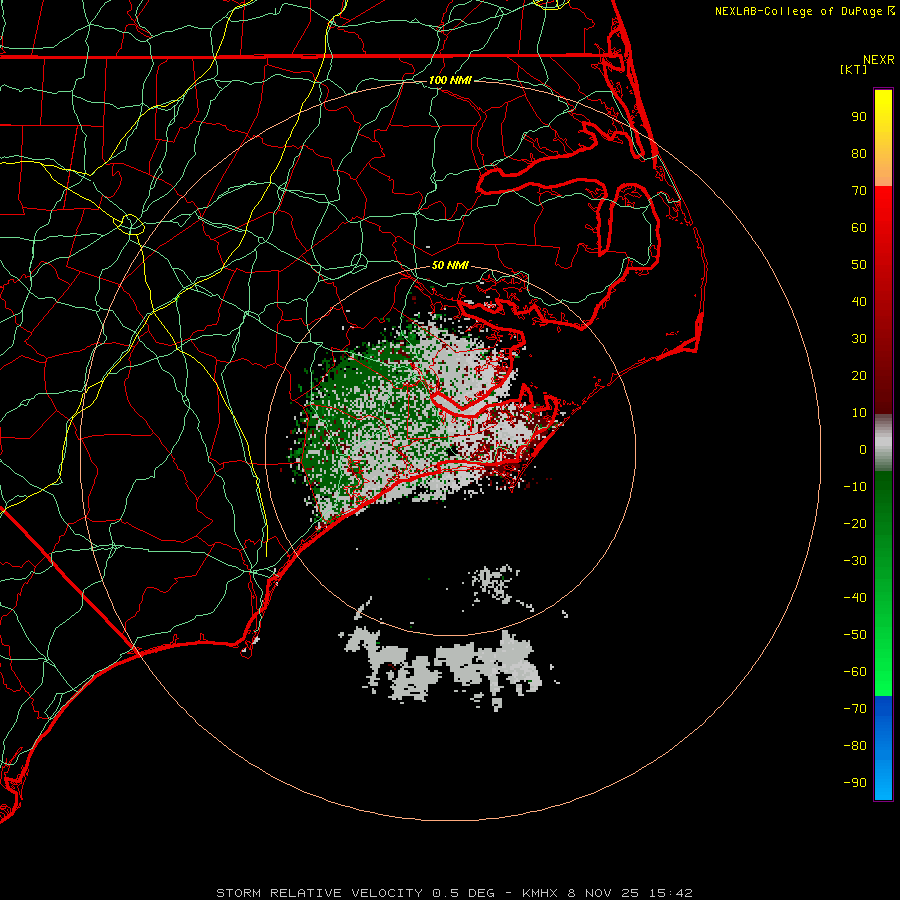Click the gray zero-velocity color bar segment
The width and height of the screenshot is (900, 900).
[x=883, y=443]
